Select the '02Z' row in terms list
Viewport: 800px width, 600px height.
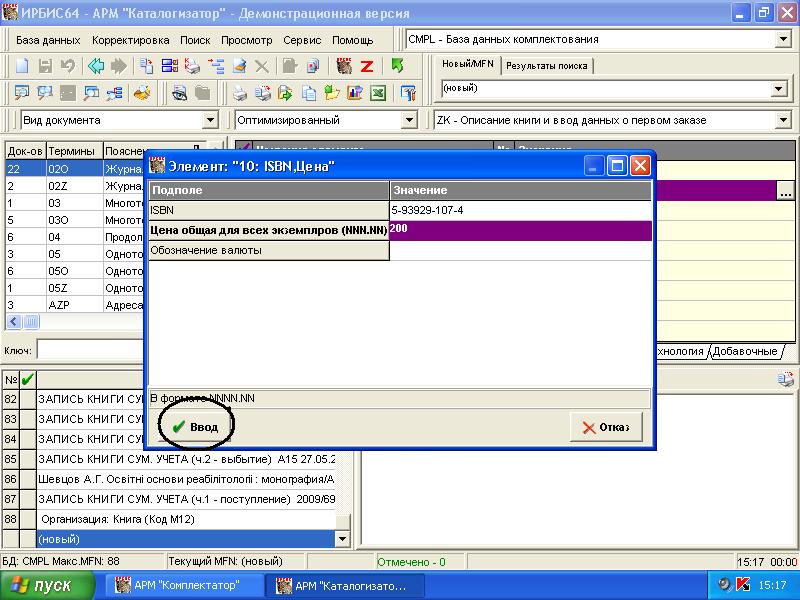70,186
